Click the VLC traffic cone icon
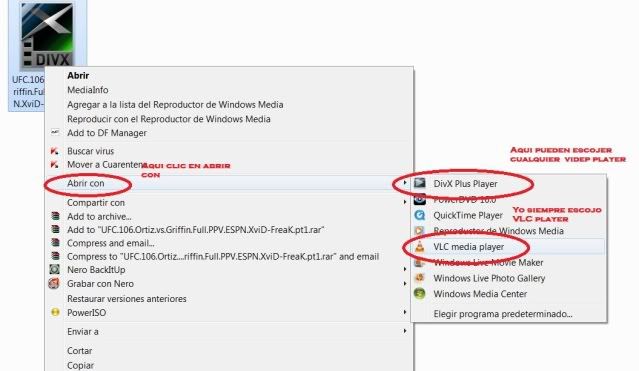Image resolution: width=639 pixels, height=371 pixels. [420, 246]
